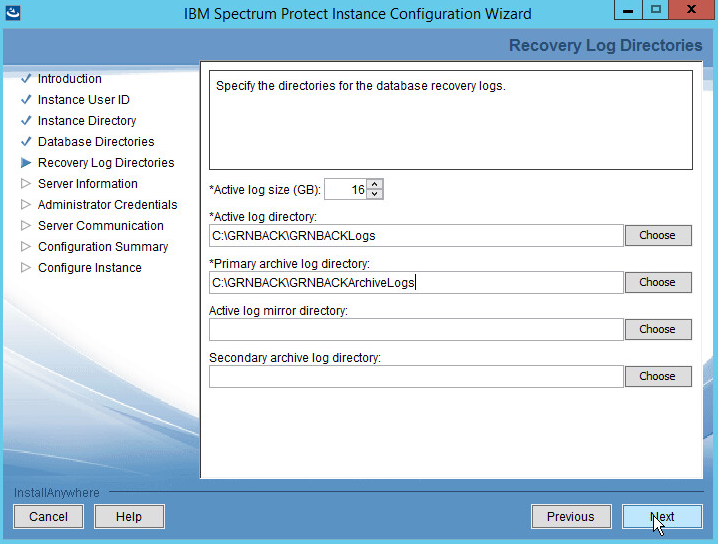
Task: Open Help for this wizard
Action: 129,517
